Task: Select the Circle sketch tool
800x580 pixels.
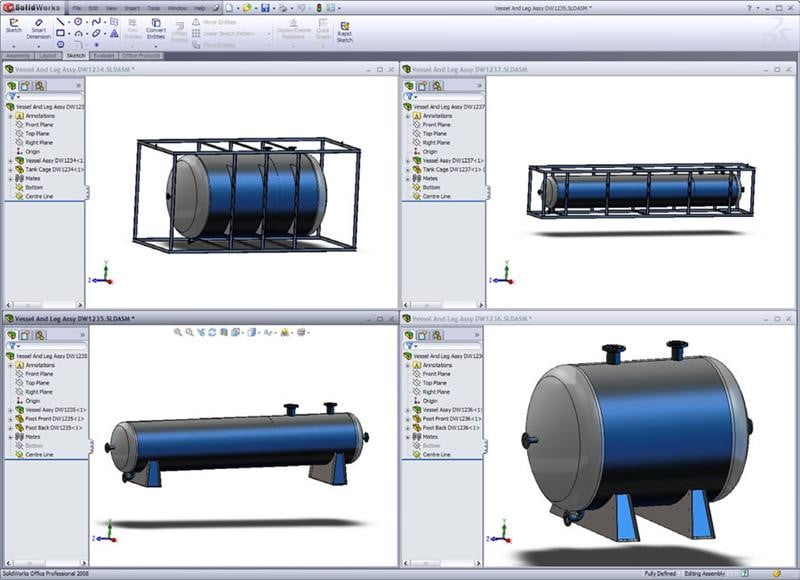Action: click(76, 21)
